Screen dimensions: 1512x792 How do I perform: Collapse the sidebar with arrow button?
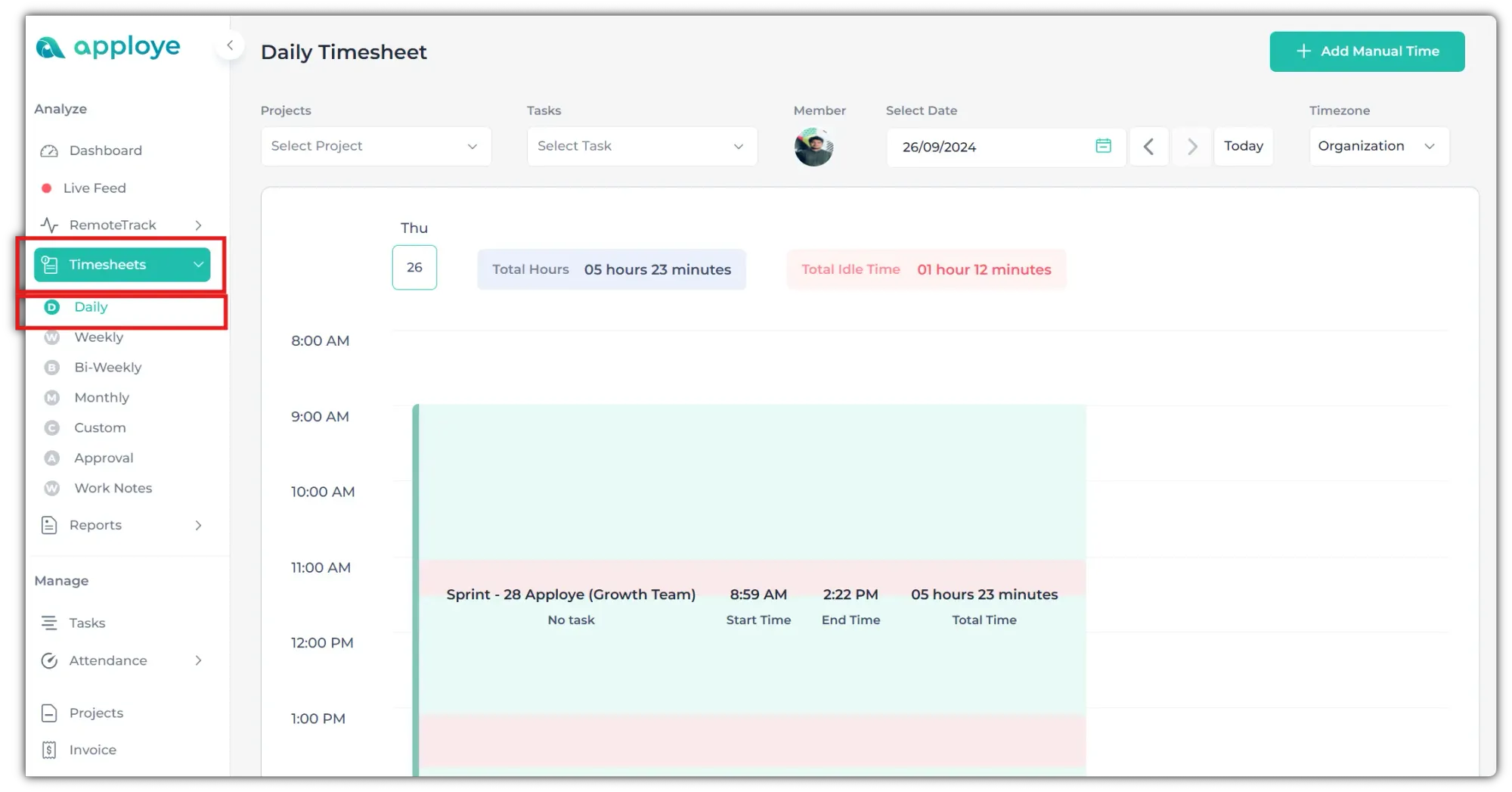click(230, 45)
